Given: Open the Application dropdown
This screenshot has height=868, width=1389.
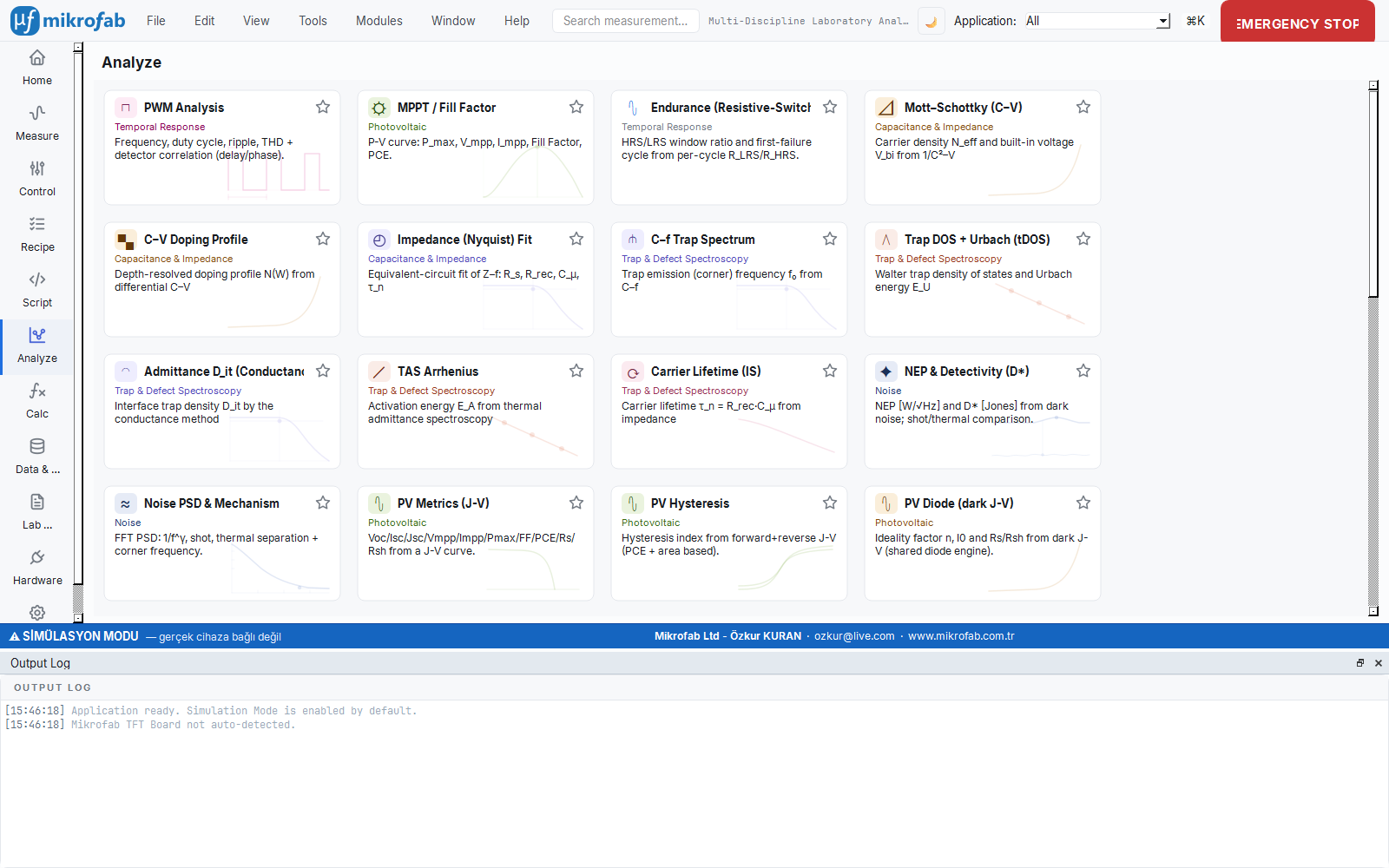Looking at the screenshot, I should 1096,21.
